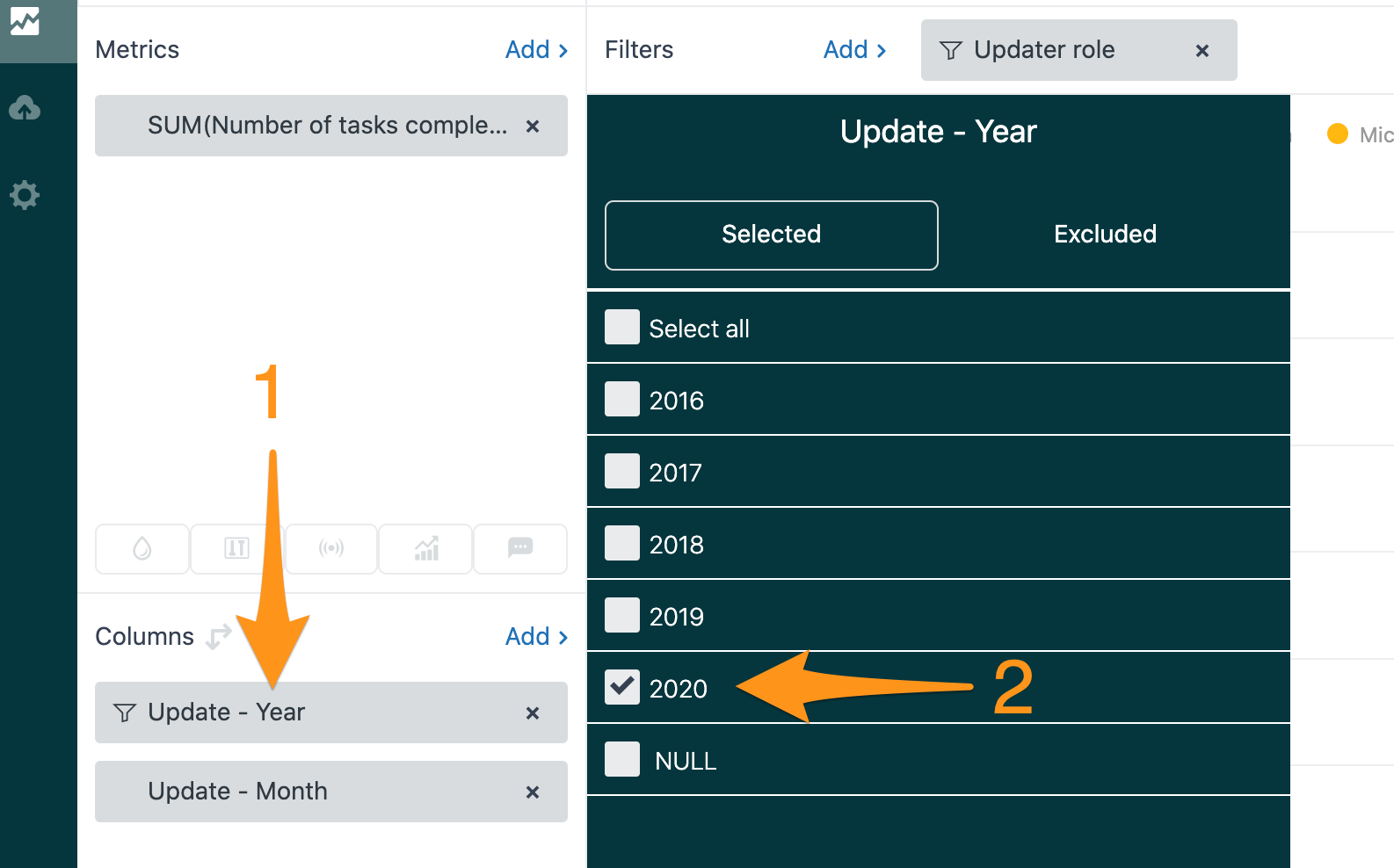Open the settings gear in sidebar
The image size is (1394, 868).
[x=25, y=195]
